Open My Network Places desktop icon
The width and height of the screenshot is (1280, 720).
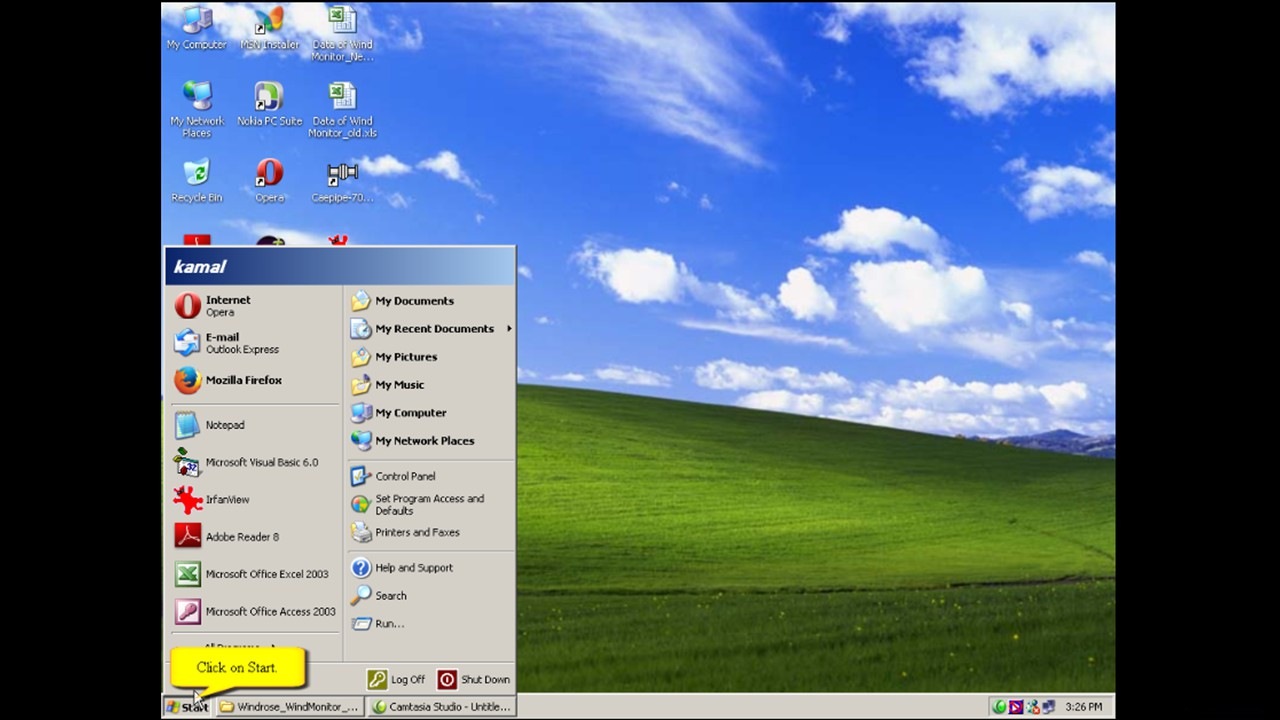(x=196, y=110)
